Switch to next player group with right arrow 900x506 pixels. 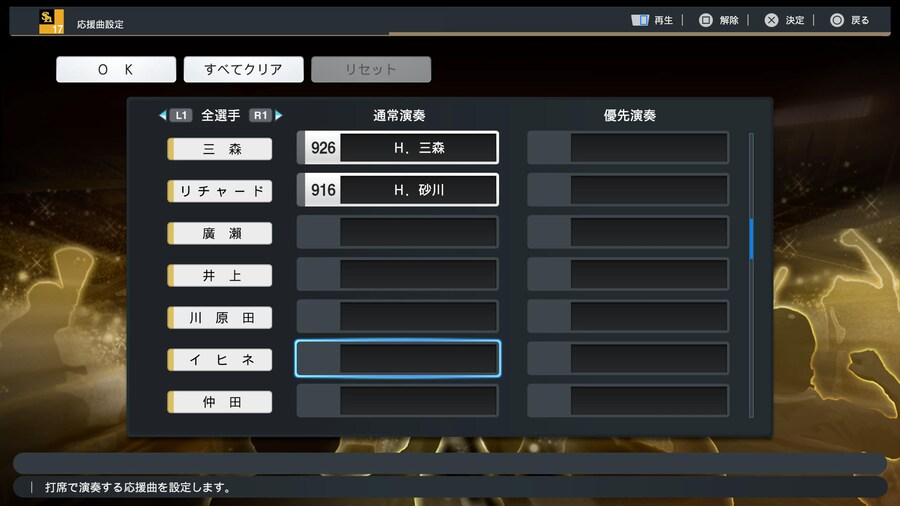click(278, 115)
